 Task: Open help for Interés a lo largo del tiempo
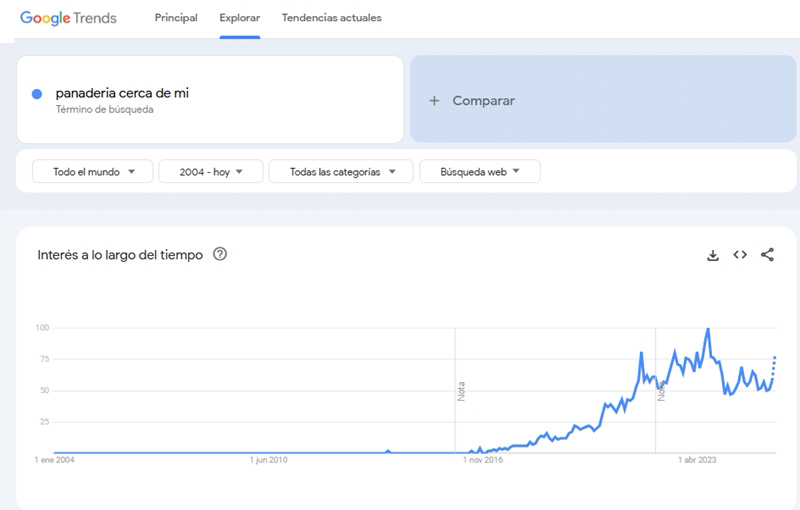point(220,255)
